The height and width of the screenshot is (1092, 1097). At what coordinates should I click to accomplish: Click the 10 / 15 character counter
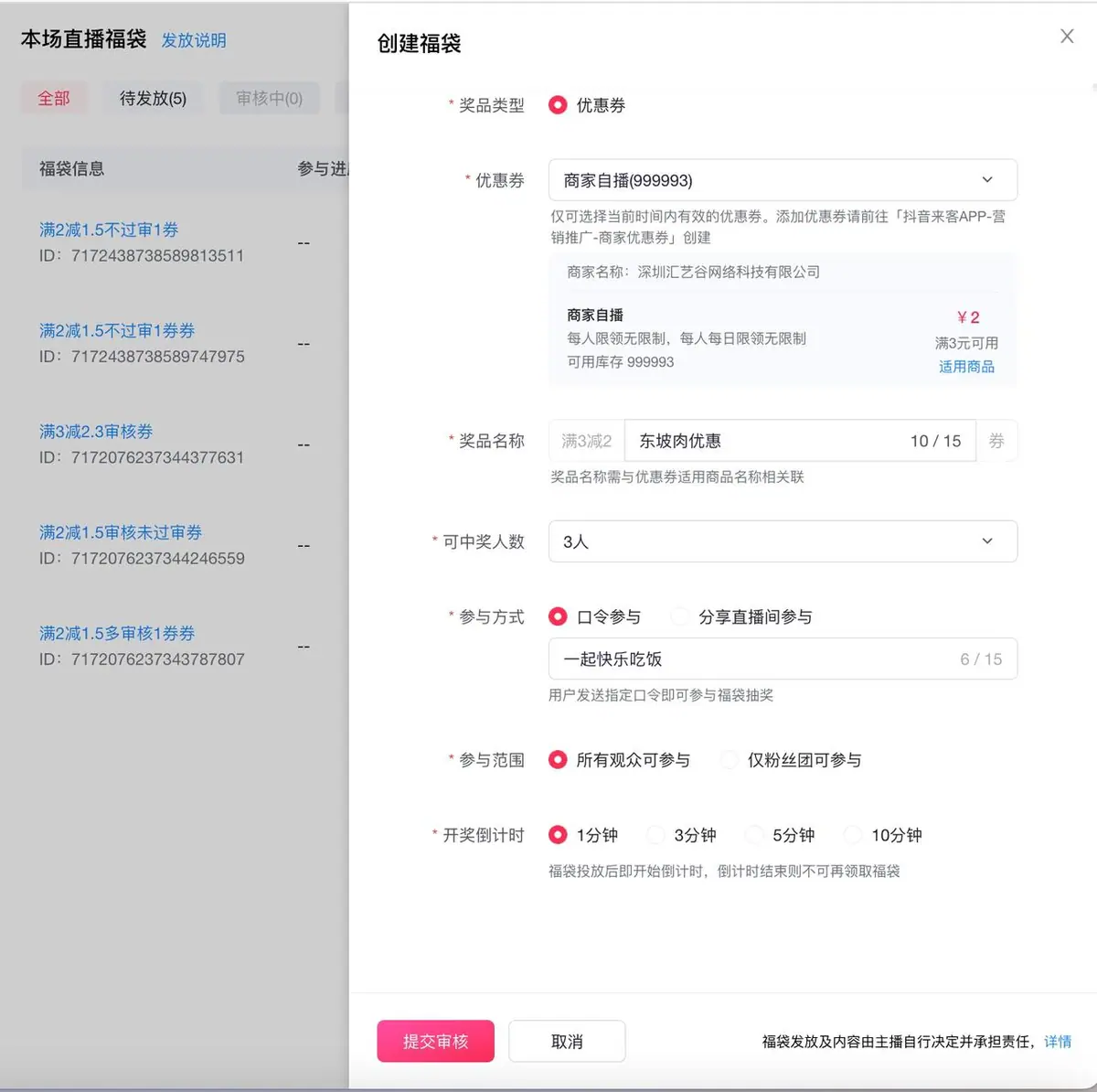coord(935,441)
